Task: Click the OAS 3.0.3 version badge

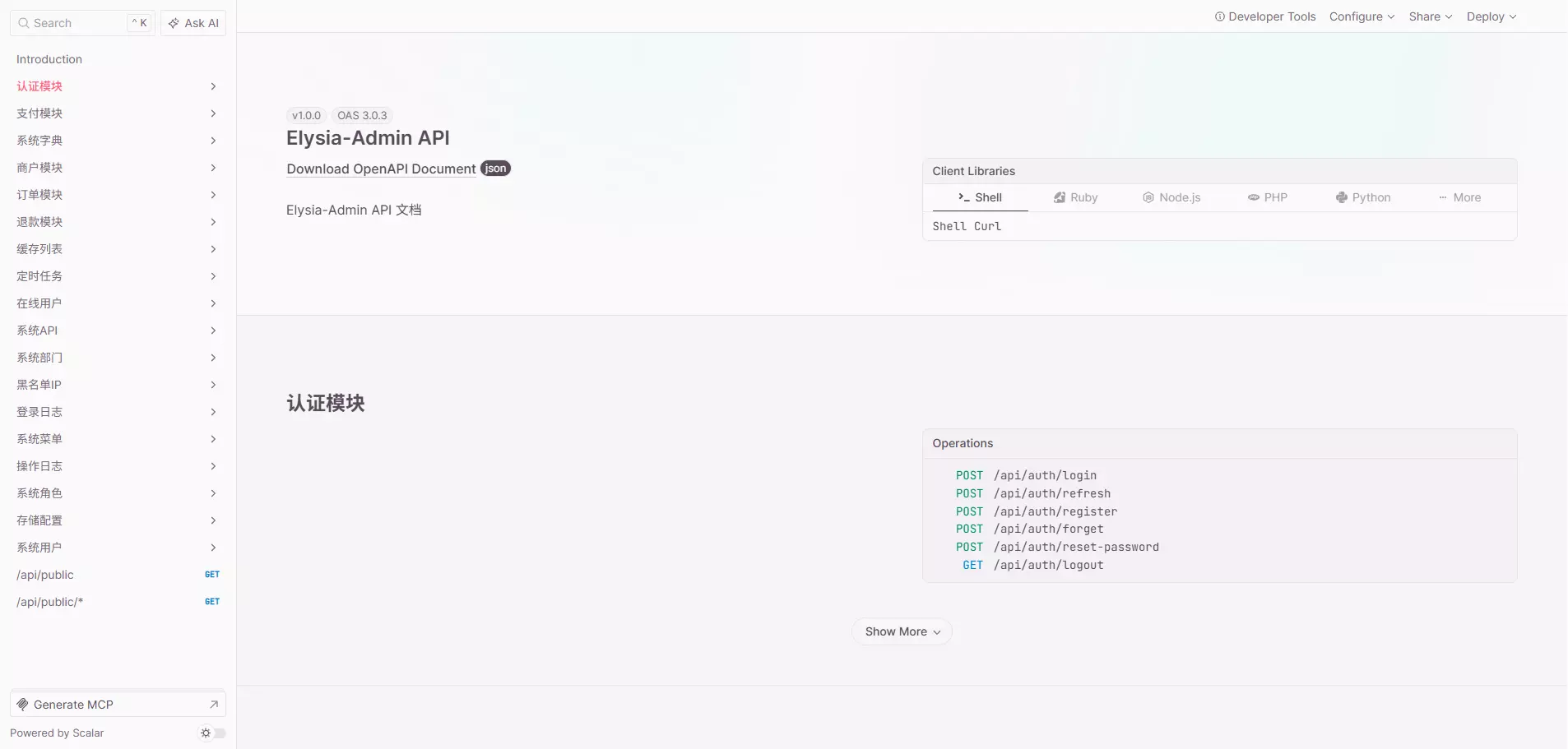Action: (362, 116)
